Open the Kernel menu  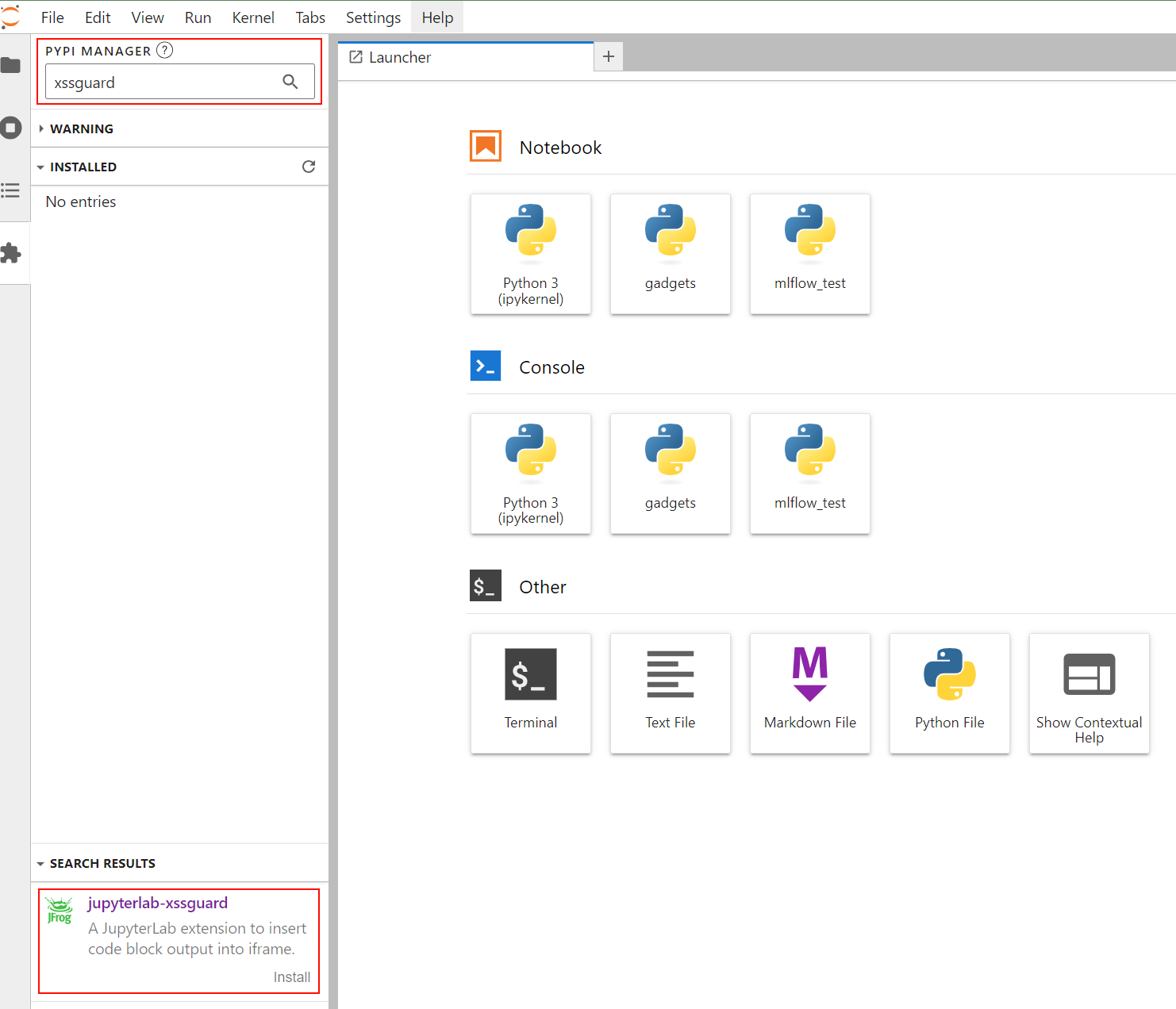pyautogui.click(x=252, y=17)
